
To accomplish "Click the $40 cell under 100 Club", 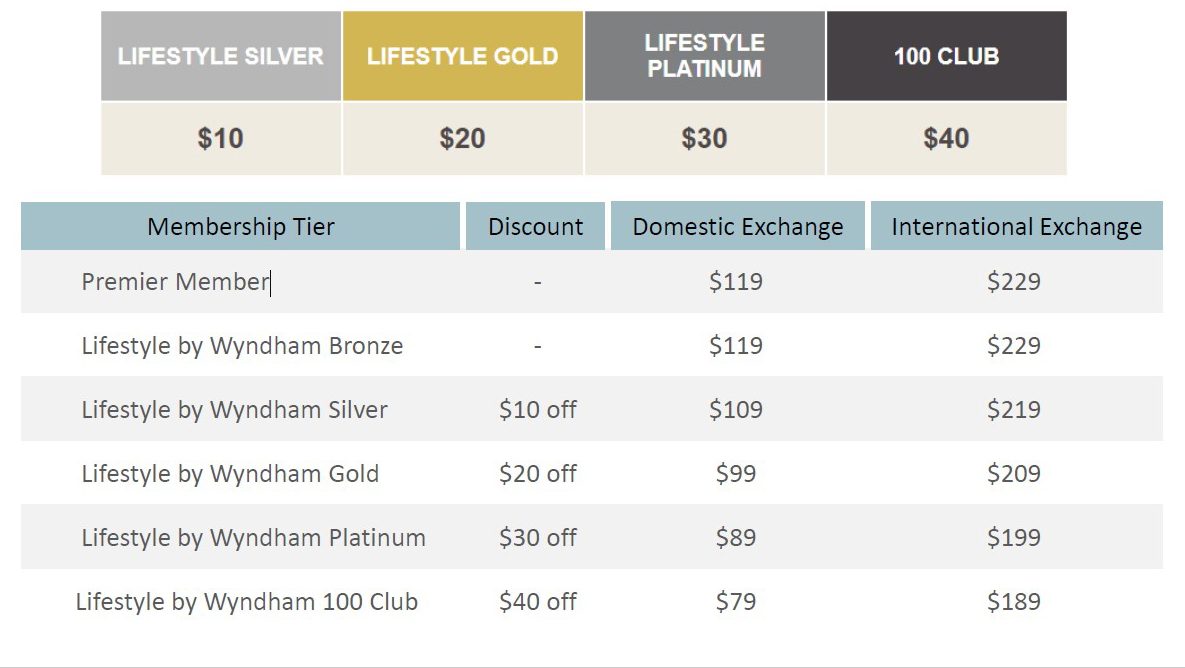I will pyautogui.click(x=946, y=138).
